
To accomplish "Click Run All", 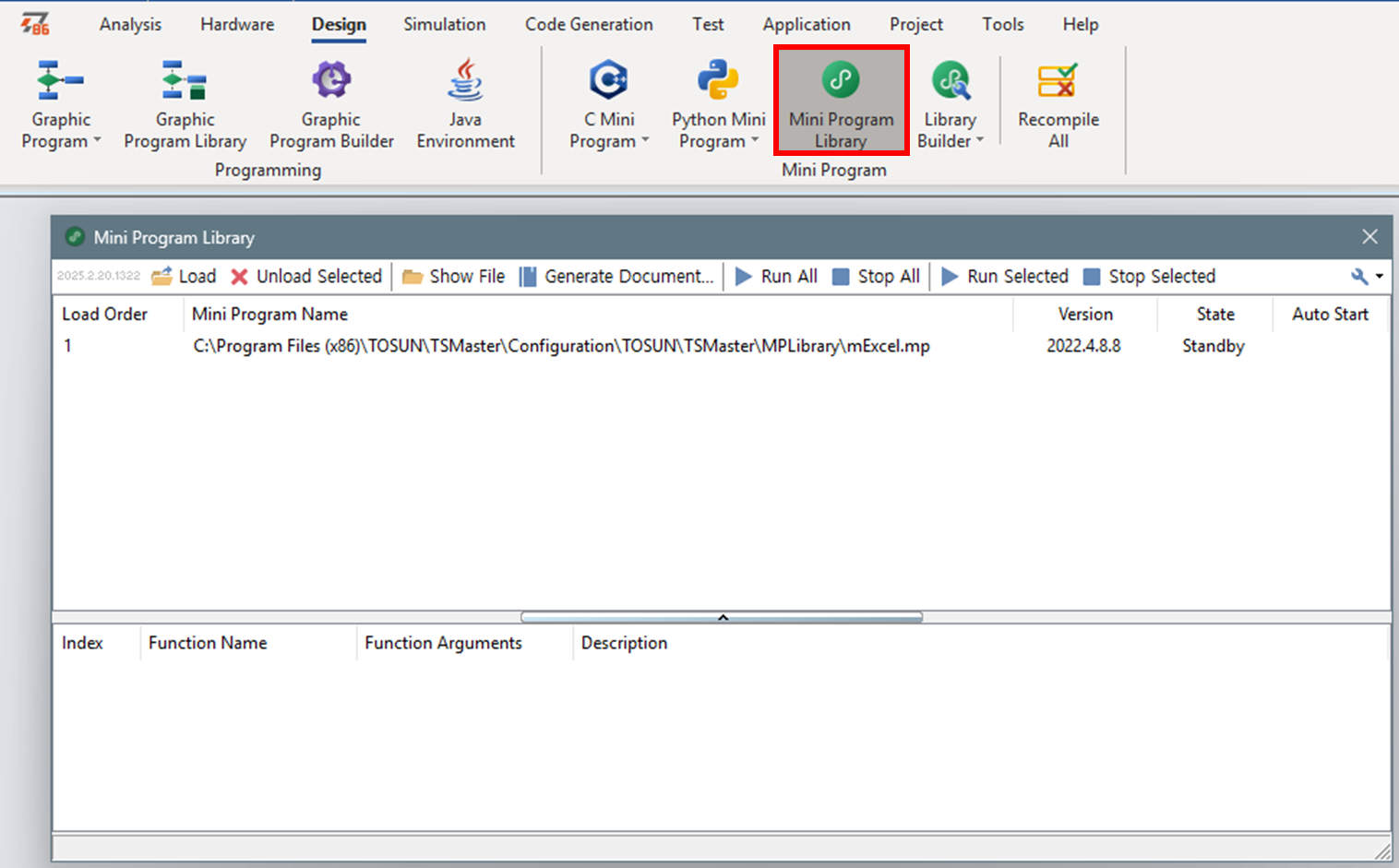I will pos(776,276).
